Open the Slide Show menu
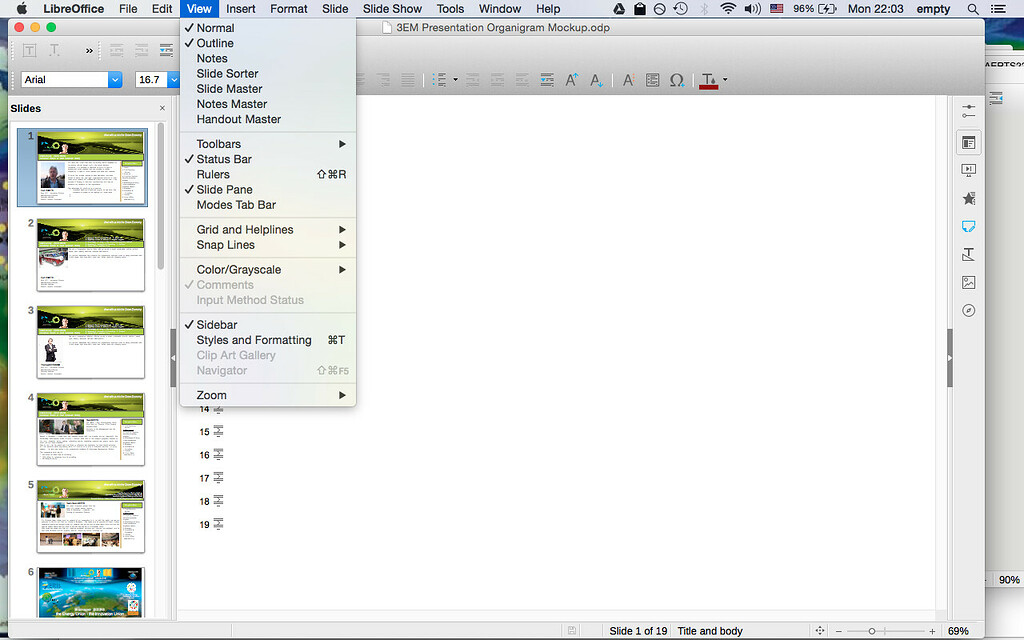The image size is (1024, 640). [392, 9]
